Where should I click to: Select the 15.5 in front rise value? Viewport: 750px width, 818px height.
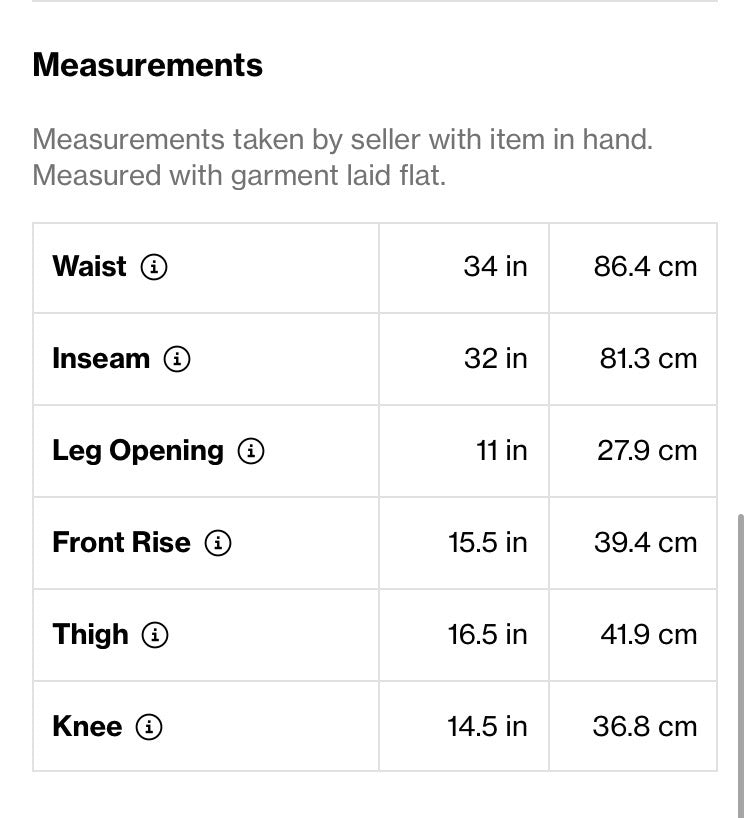tap(488, 543)
